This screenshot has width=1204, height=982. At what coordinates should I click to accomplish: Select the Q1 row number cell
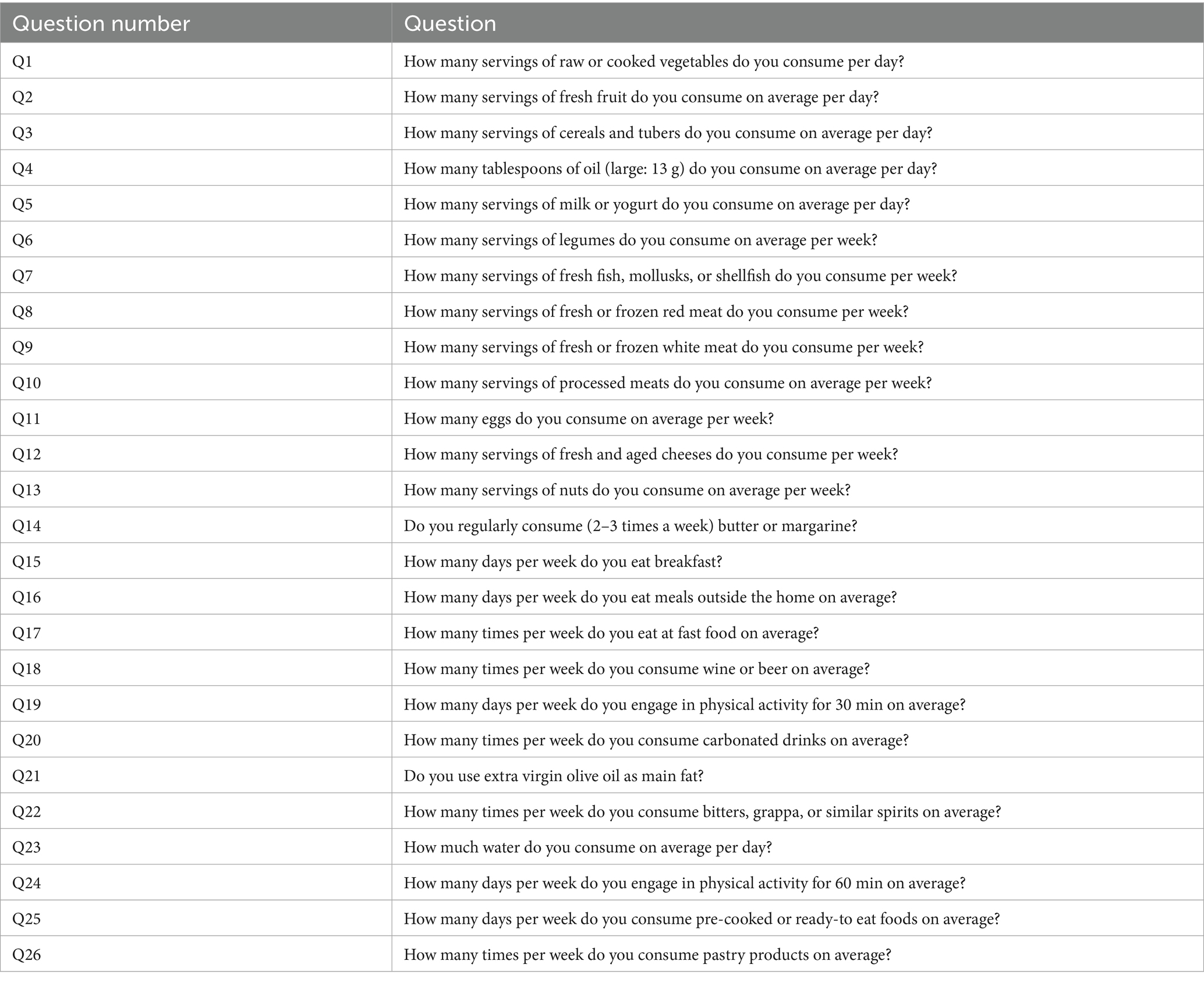pyautogui.click(x=22, y=61)
